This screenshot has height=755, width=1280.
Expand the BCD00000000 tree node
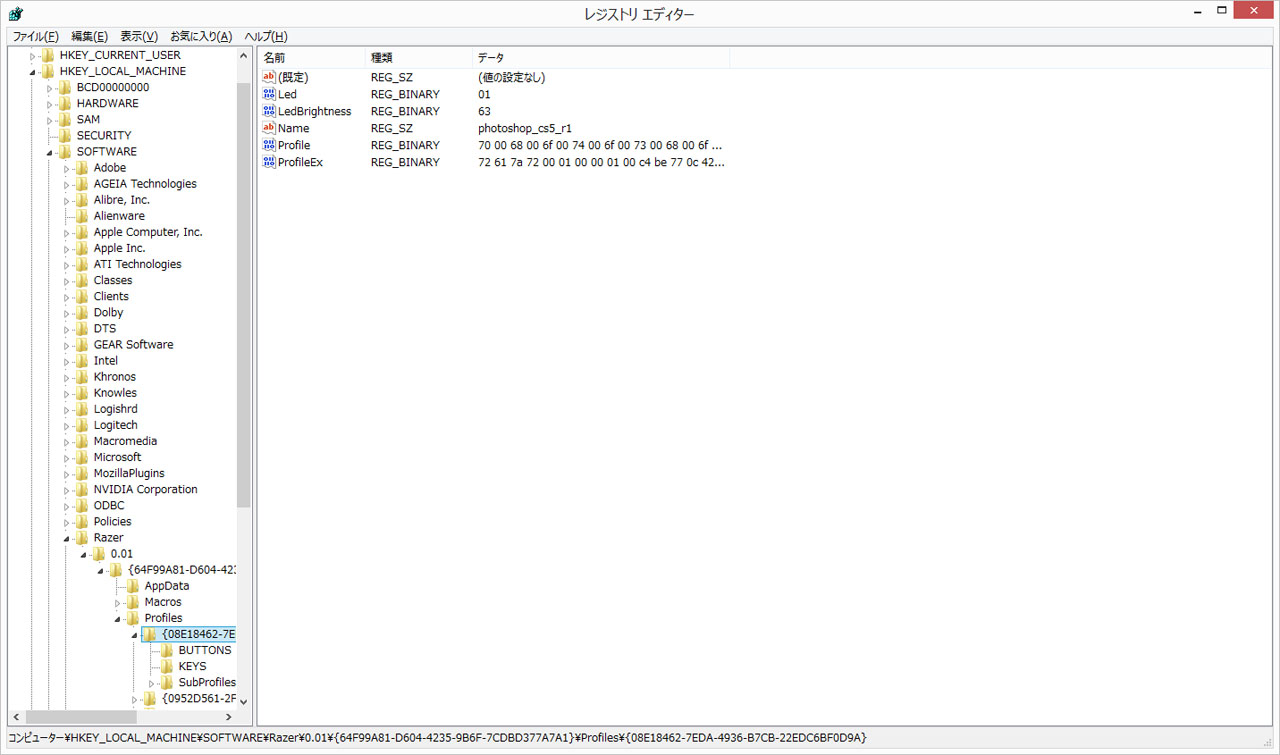[x=50, y=87]
